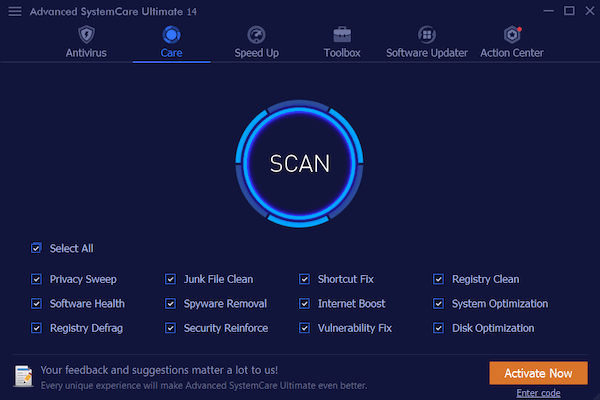Uncheck the Select All checkbox

coord(37,248)
